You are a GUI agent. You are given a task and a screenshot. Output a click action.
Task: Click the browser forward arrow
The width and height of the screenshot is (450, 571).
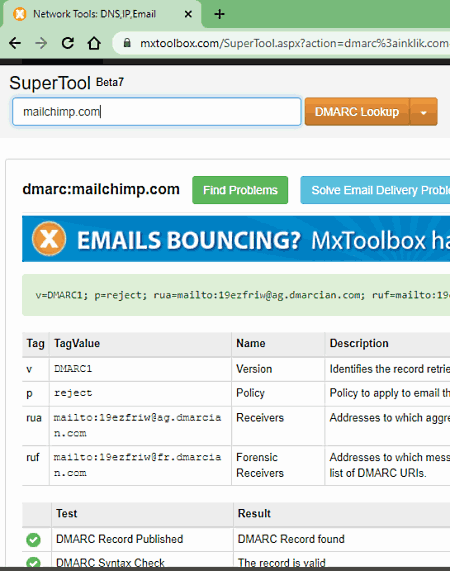pos(41,43)
